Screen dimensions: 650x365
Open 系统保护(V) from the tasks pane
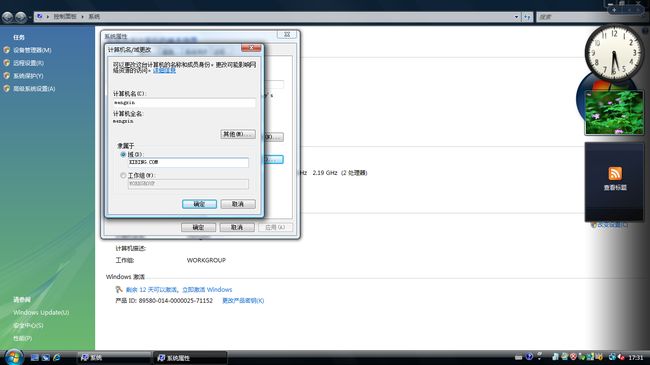pos(28,76)
